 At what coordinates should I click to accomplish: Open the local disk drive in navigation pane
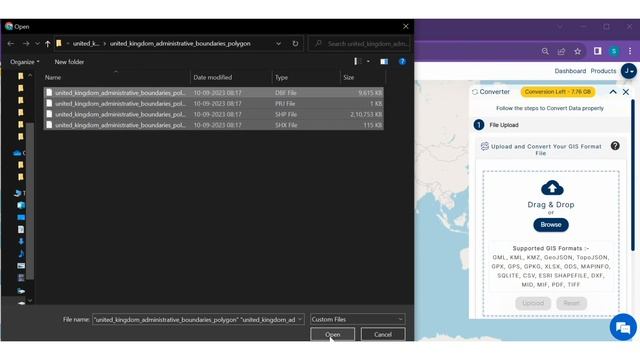(21, 291)
